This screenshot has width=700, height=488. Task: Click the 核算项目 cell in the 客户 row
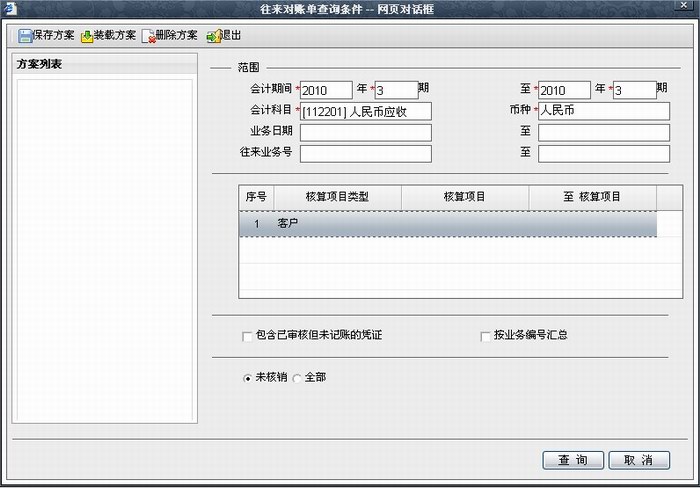[x=465, y=224]
